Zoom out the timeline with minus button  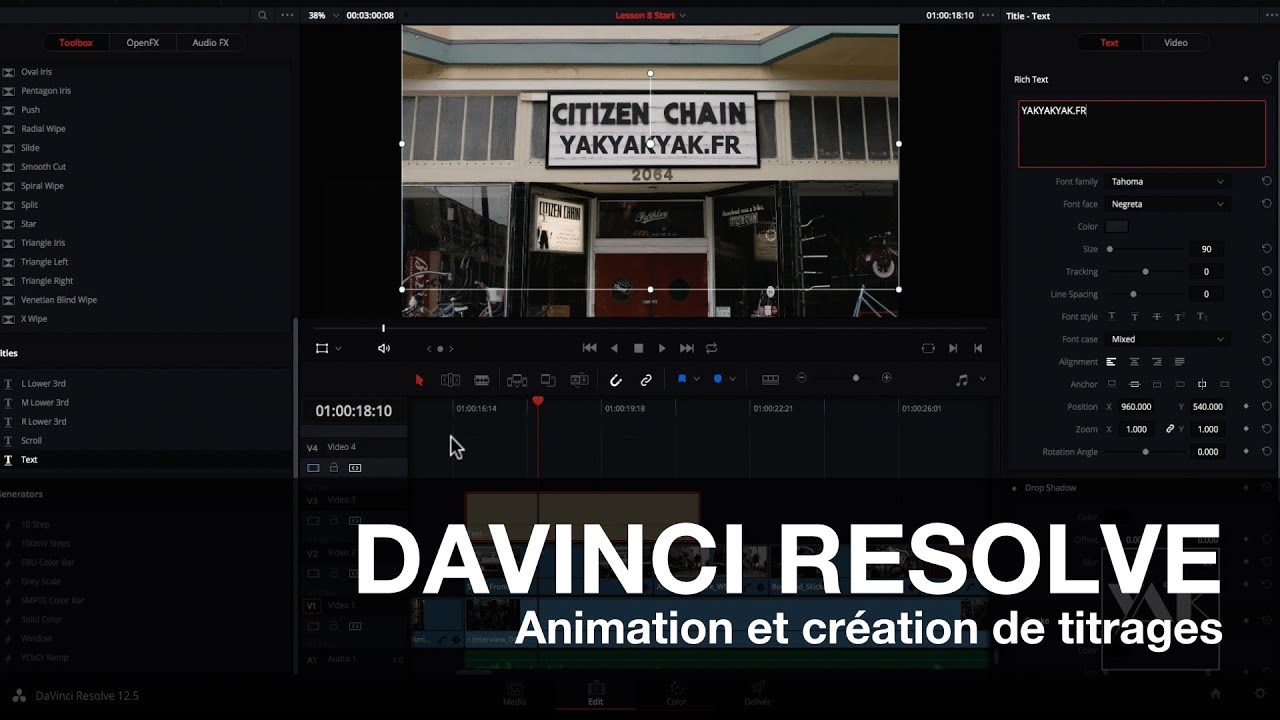coord(801,378)
